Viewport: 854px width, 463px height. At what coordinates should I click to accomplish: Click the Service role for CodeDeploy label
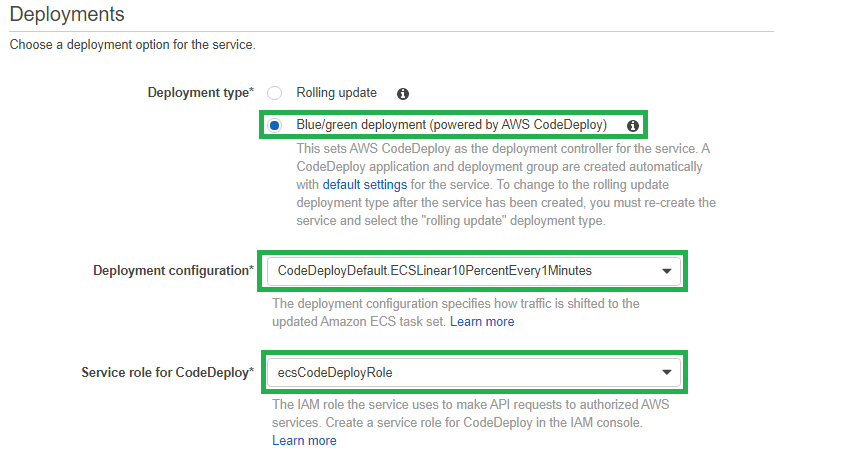tap(168, 373)
